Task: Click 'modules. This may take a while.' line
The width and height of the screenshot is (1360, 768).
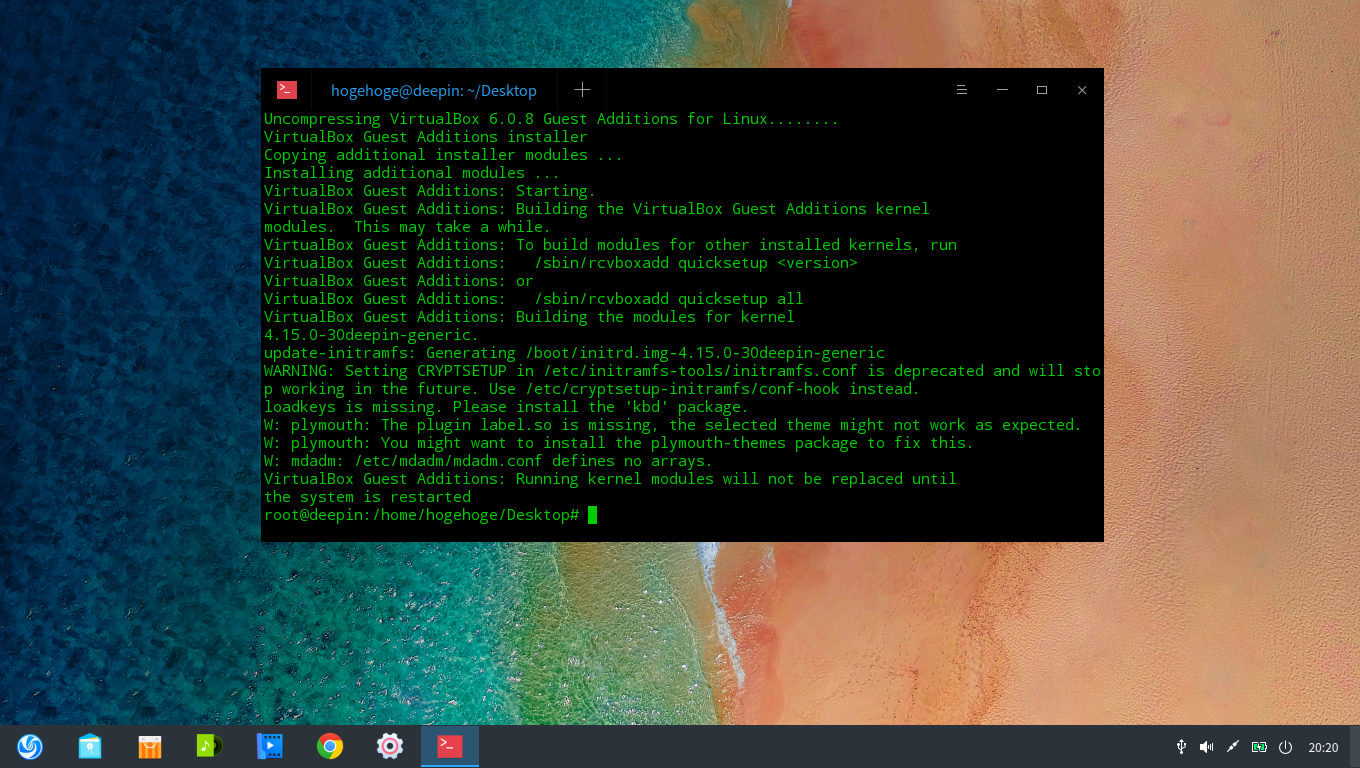Action: [407, 227]
